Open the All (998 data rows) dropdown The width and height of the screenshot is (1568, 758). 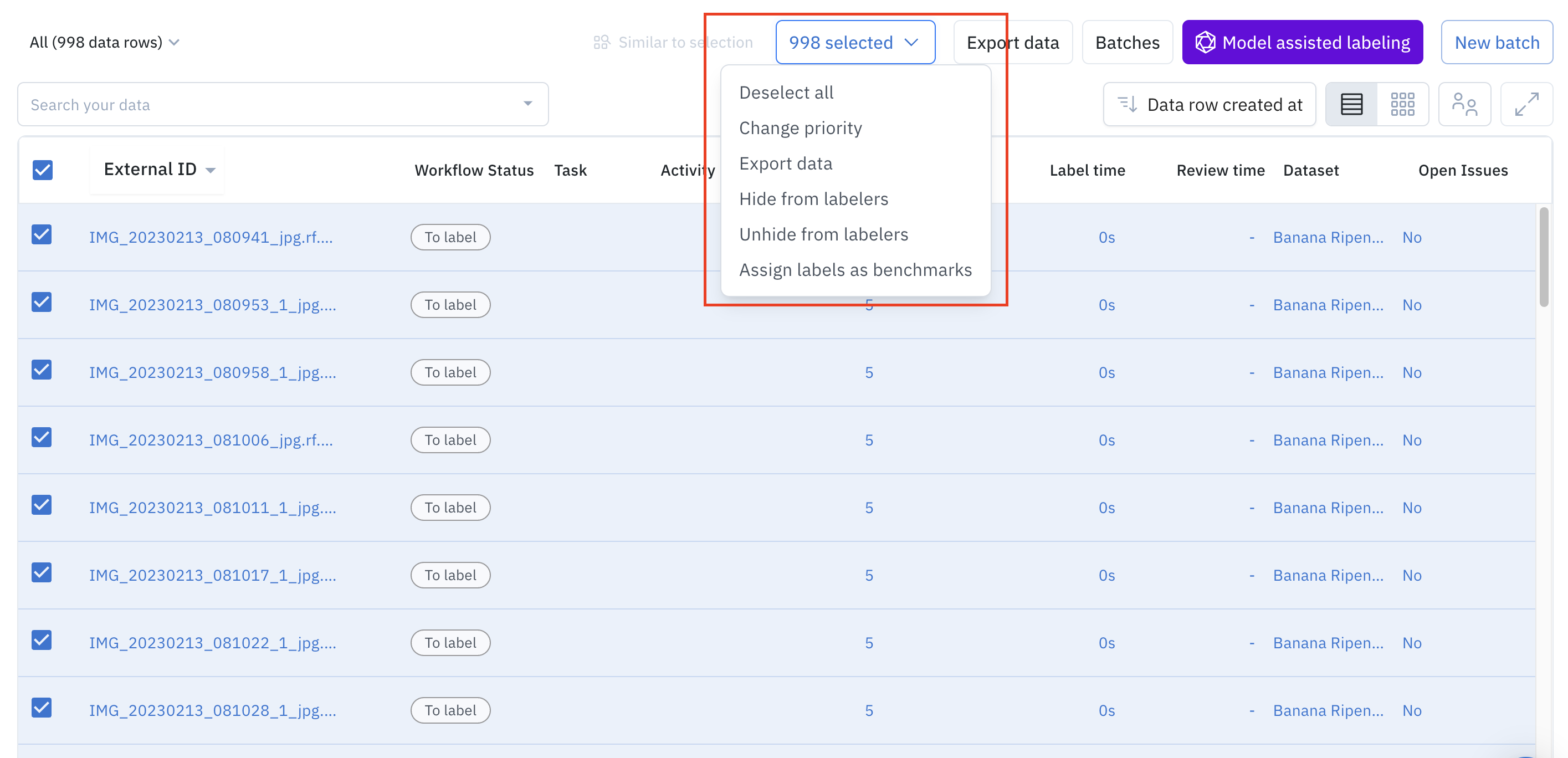(104, 42)
